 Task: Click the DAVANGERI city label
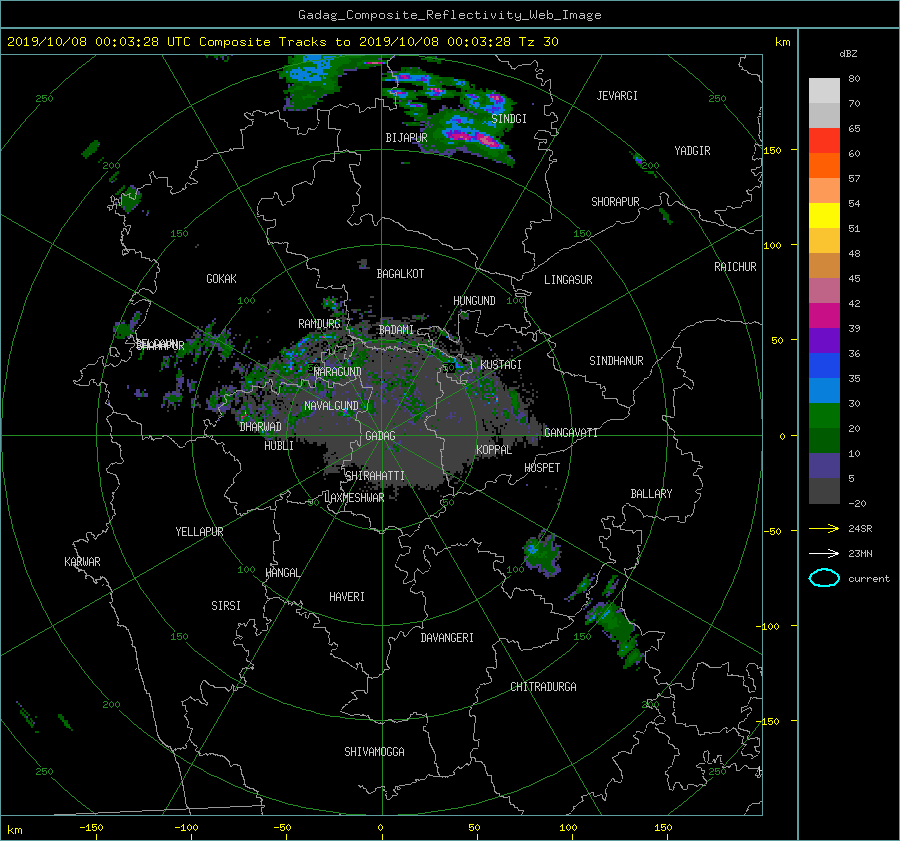click(447, 638)
